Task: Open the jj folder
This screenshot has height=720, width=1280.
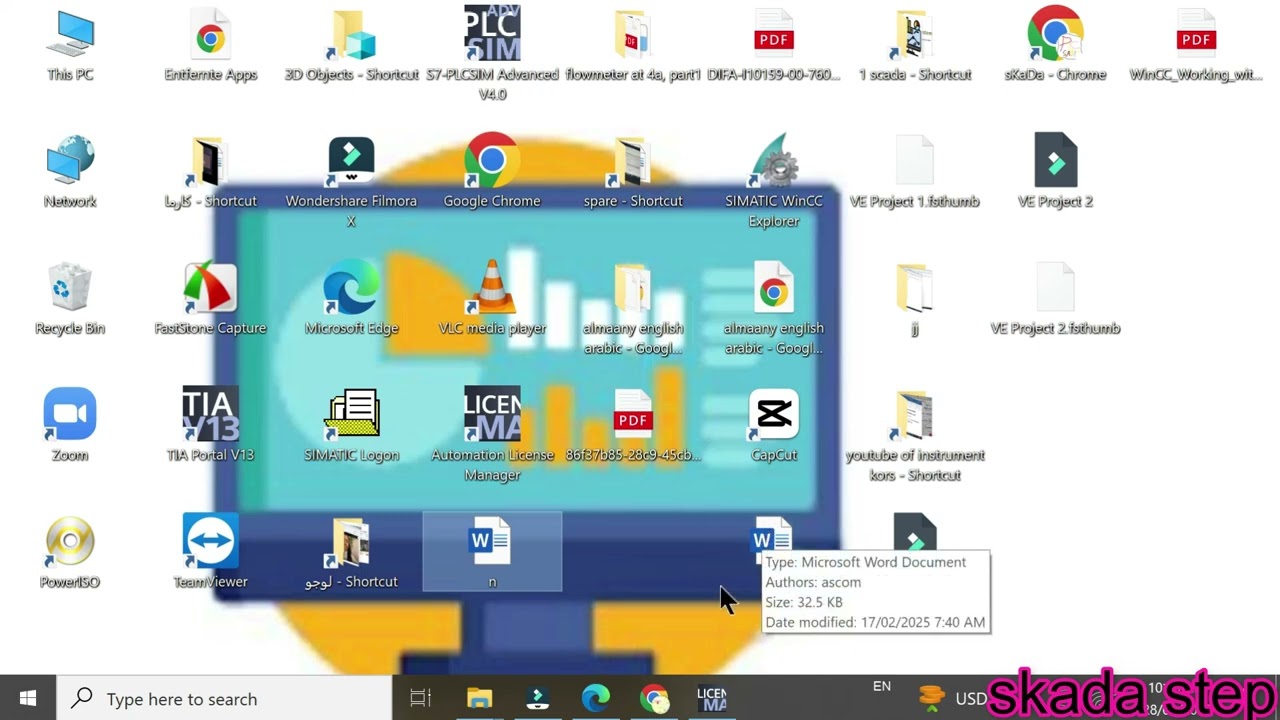Action: [914, 299]
